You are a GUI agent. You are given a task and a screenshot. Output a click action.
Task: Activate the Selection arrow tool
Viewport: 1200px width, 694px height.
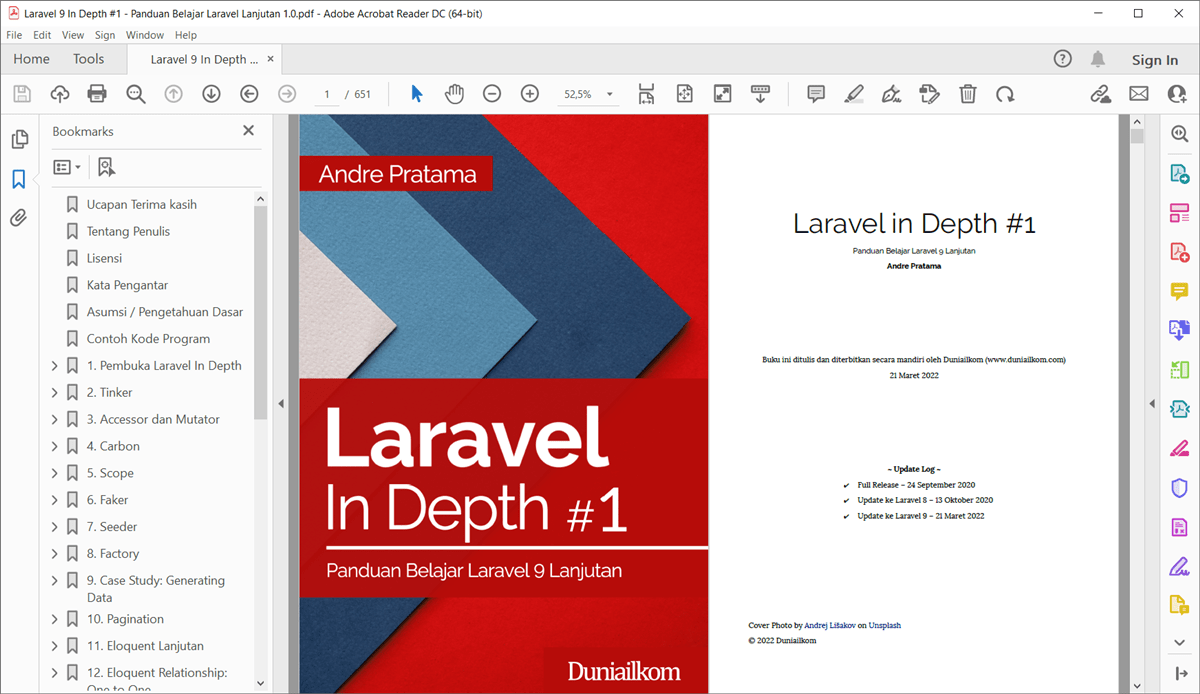[x=417, y=94]
